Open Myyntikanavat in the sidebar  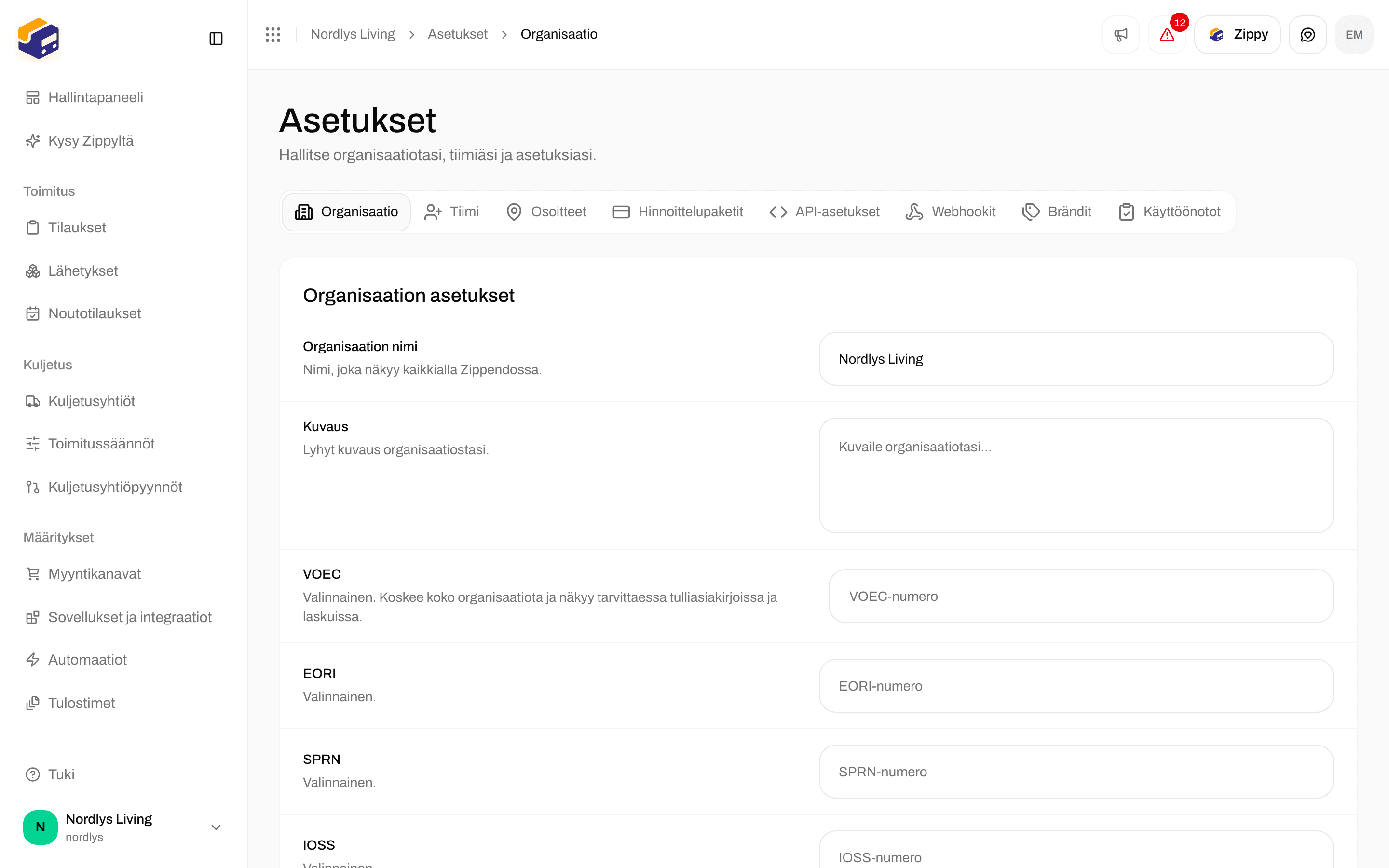click(123, 574)
